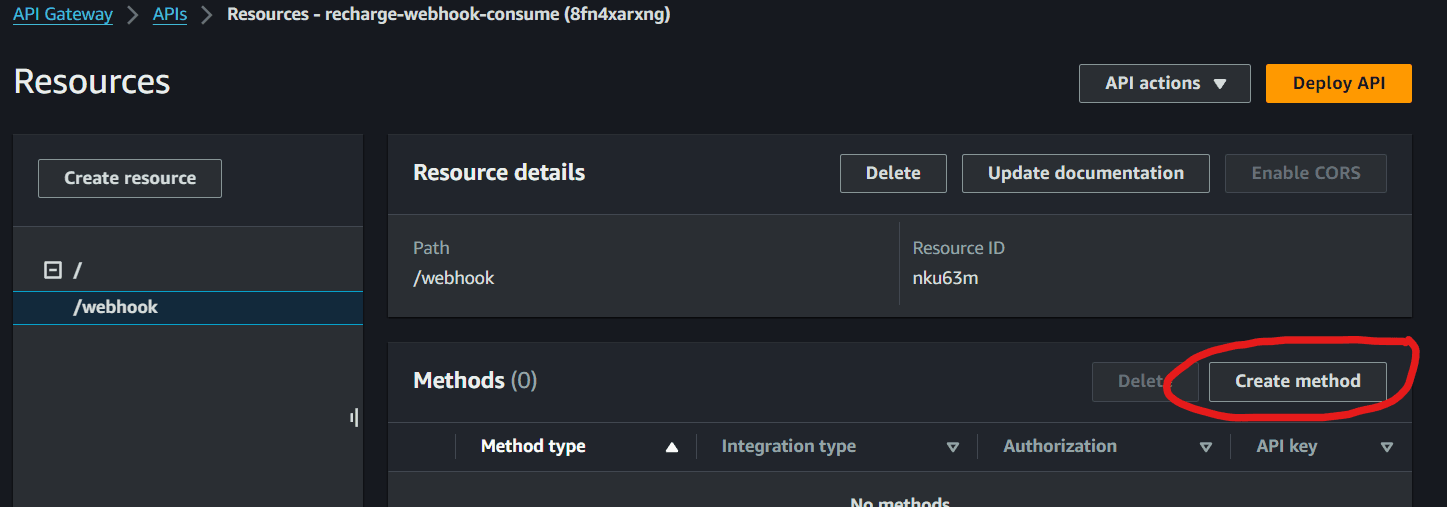Sort by API key column arrow
The height and width of the screenshot is (507, 1447).
[x=1387, y=447]
